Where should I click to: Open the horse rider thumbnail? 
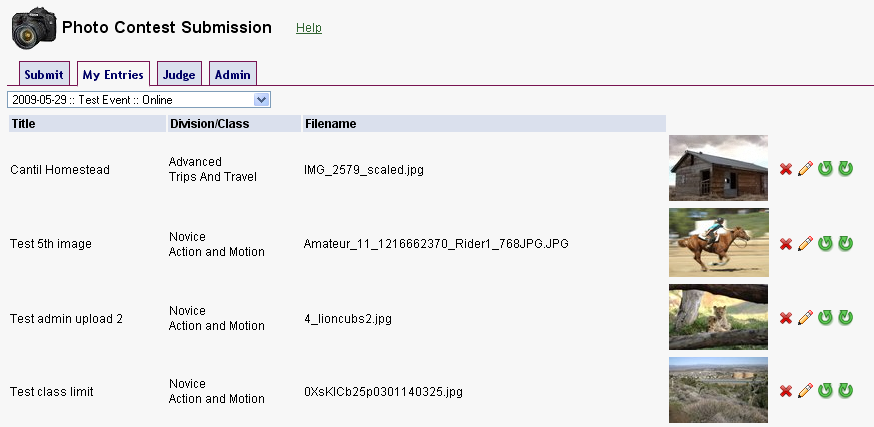tap(718, 242)
